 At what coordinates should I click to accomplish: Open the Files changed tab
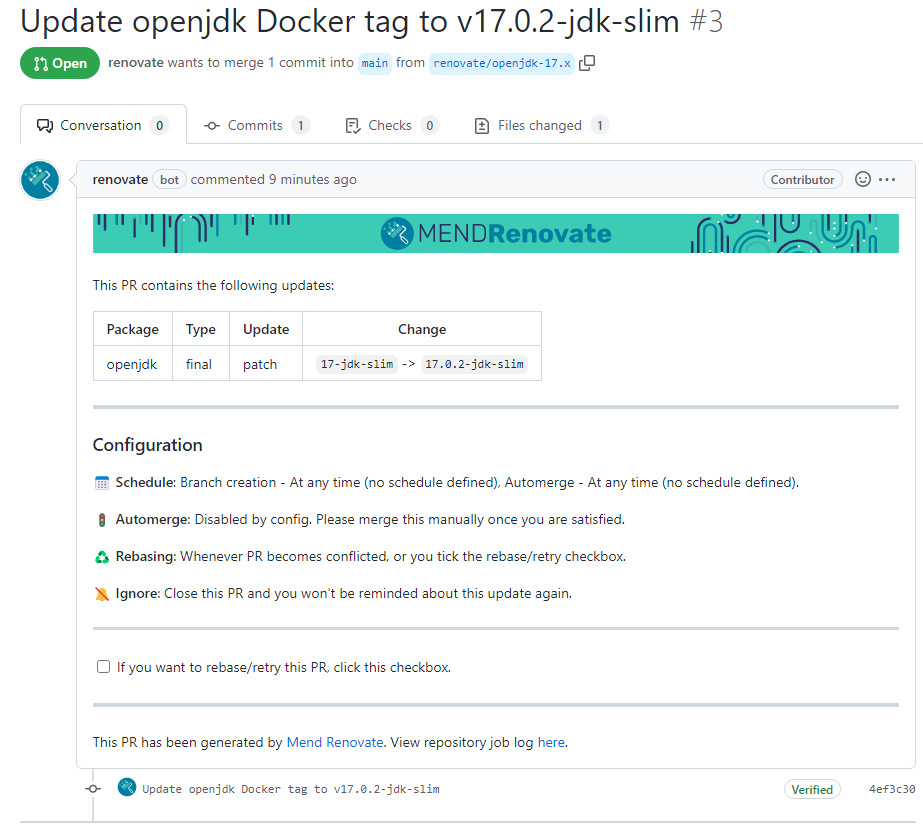point(542,125)
